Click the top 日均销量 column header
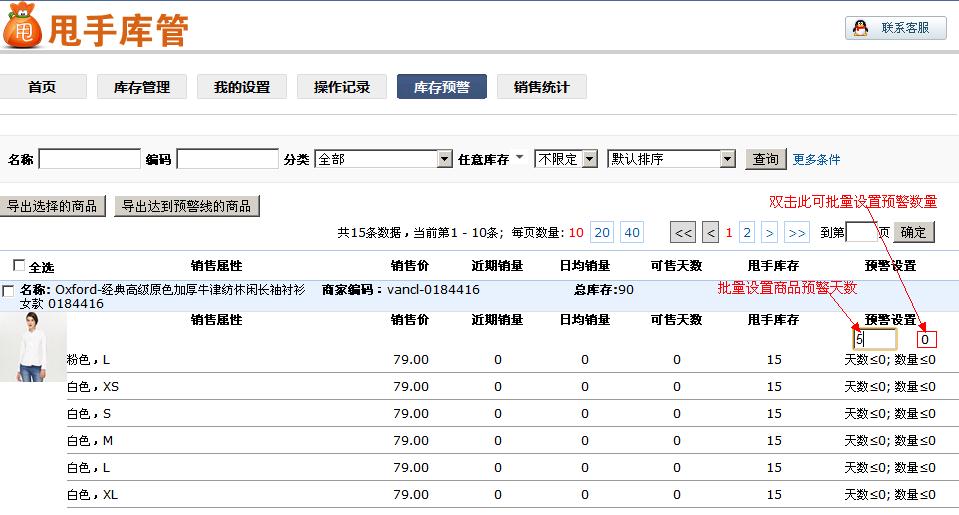The height and width of the screenshot is (515, 959). [x=585, y=265]
